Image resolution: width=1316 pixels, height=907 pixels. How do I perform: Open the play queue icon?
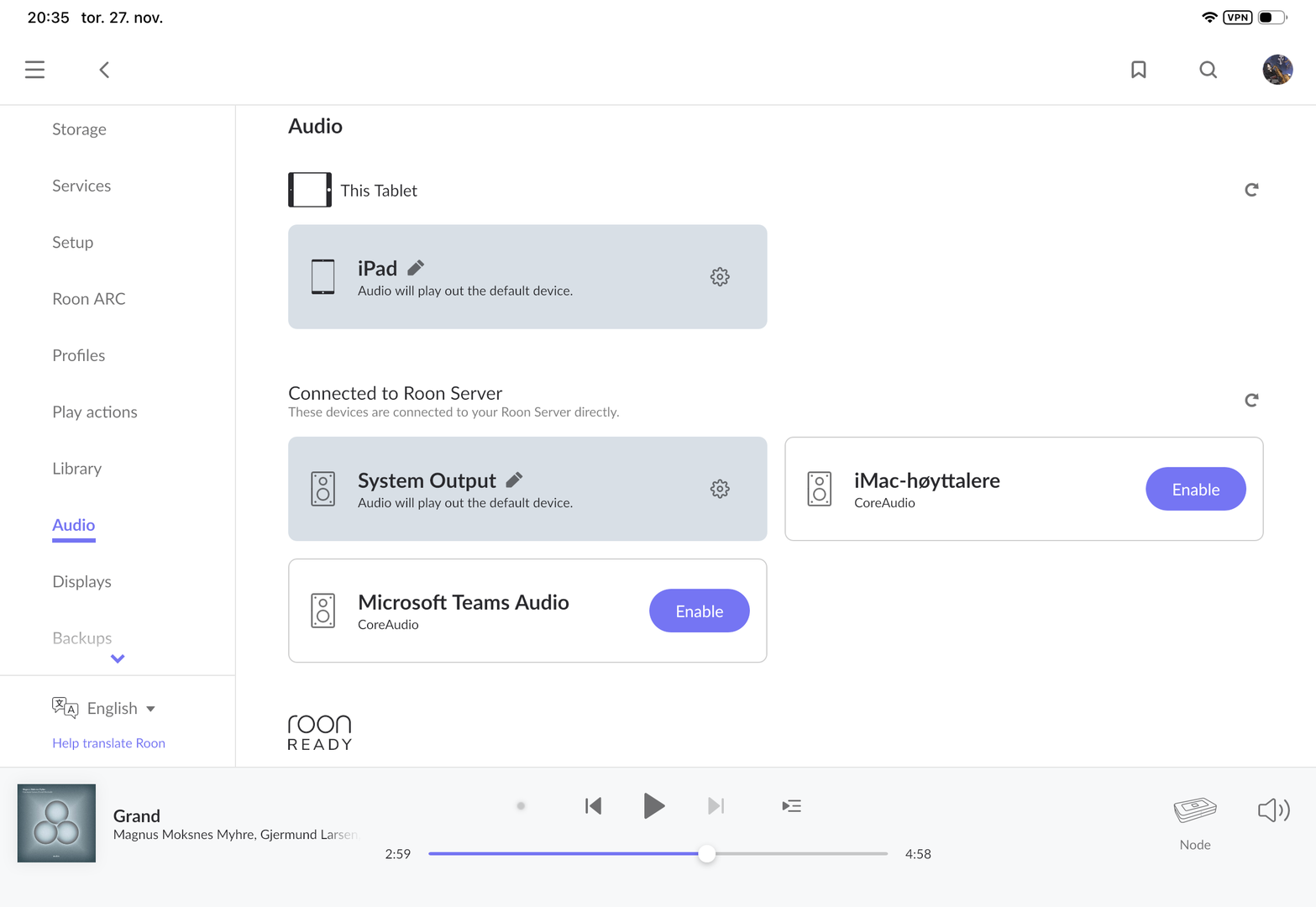[x=791, y=806]
